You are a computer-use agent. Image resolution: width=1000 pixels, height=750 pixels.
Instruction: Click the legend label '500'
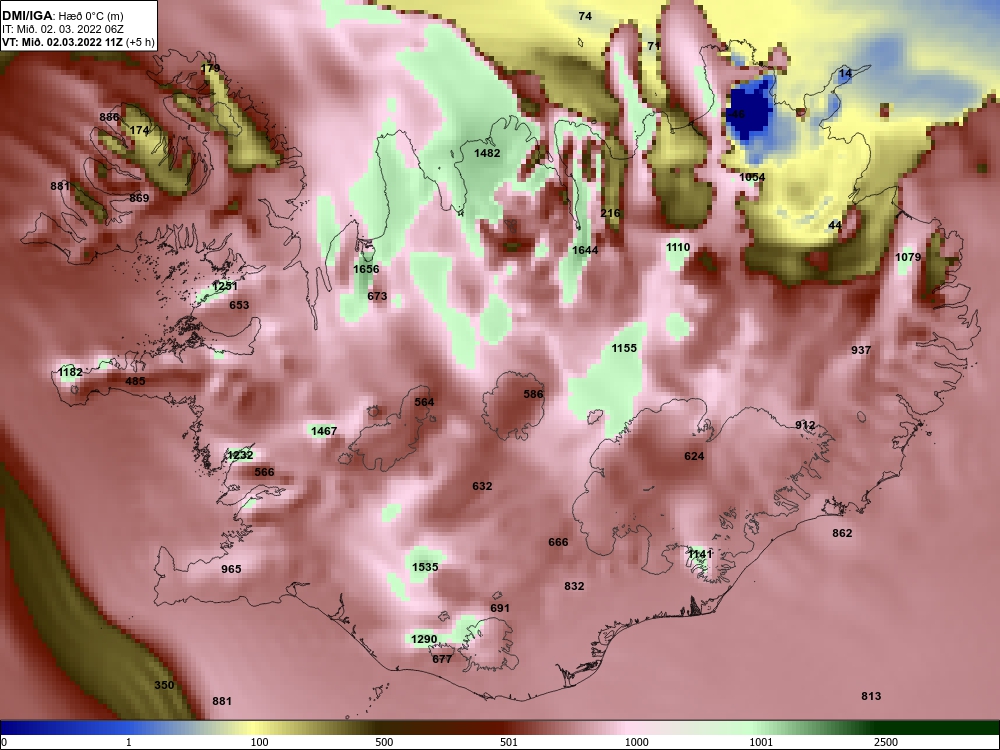384,742
